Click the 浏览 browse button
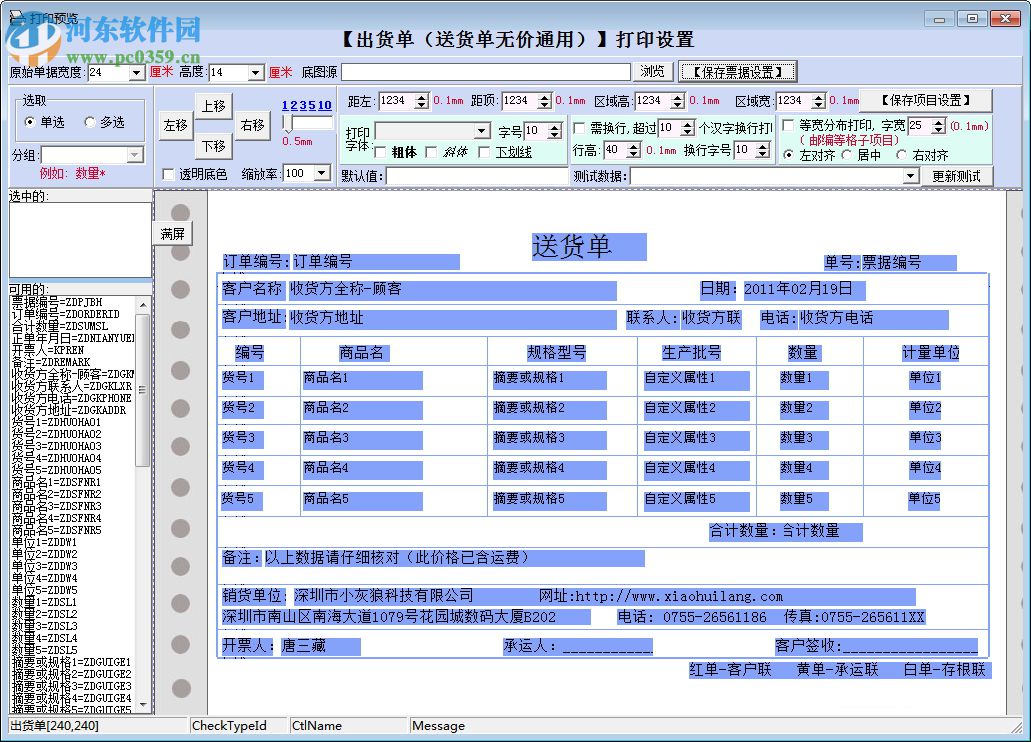 (650, 71)
